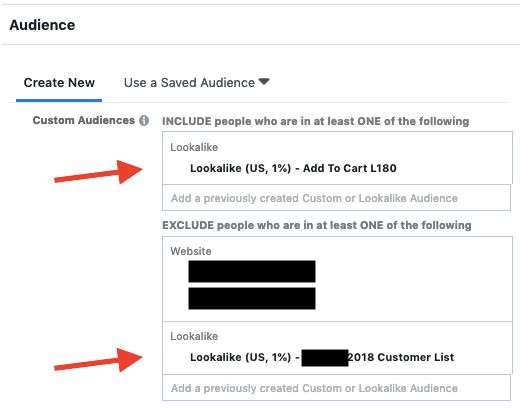Click the first redacted Website audience entry

click(x=252, y=272)
